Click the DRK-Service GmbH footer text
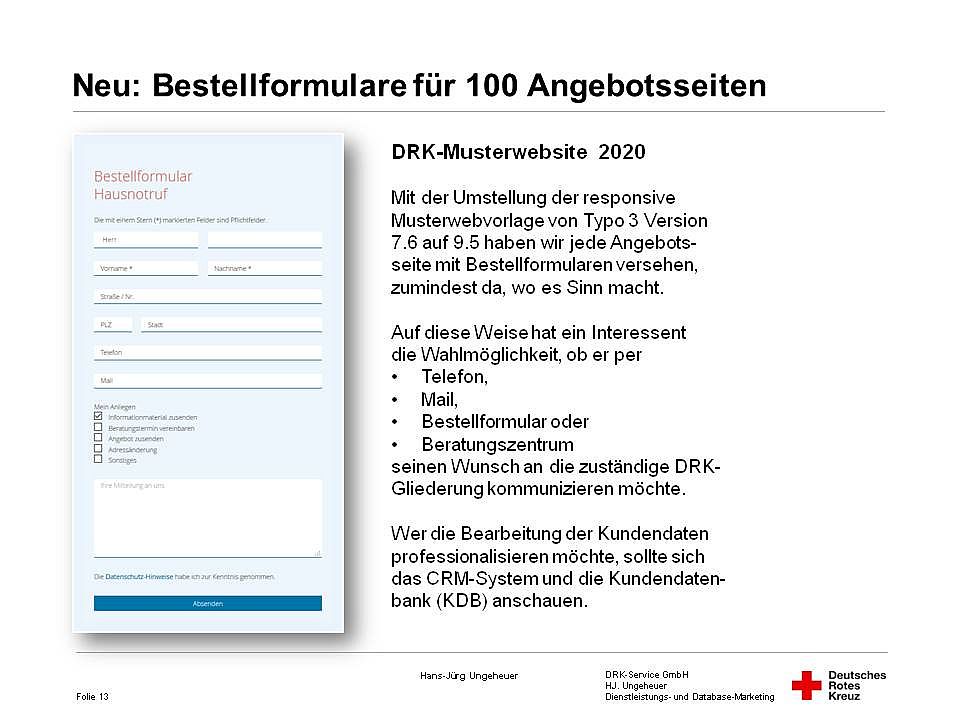This screenshot has height=720, width=960. 647,675
